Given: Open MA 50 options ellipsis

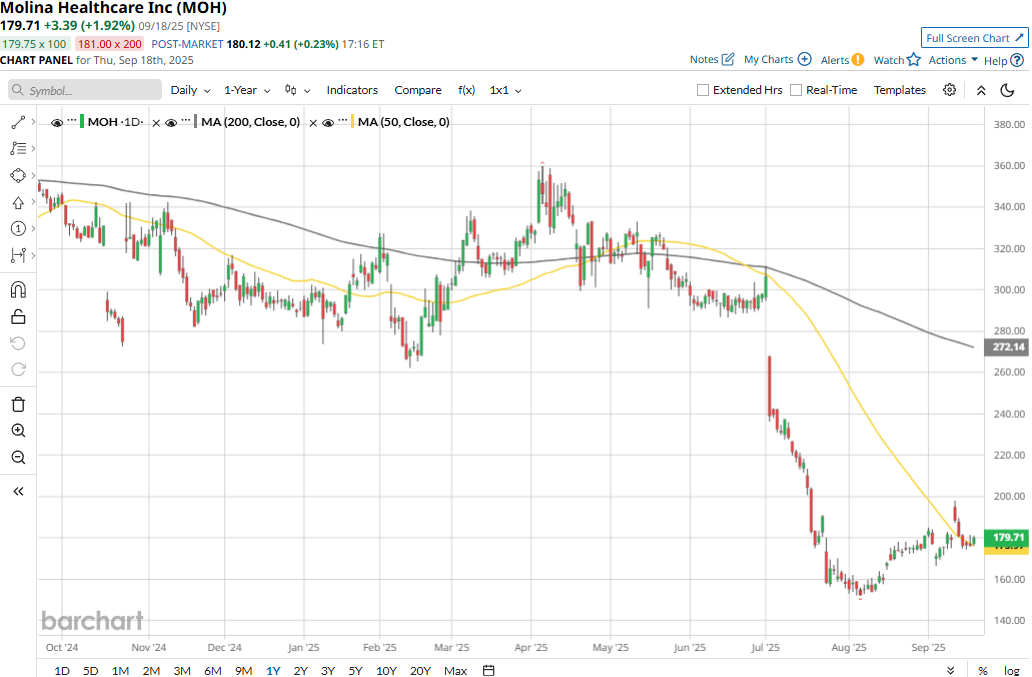Looking at the screenshot, I should click(x=343, y=121).
